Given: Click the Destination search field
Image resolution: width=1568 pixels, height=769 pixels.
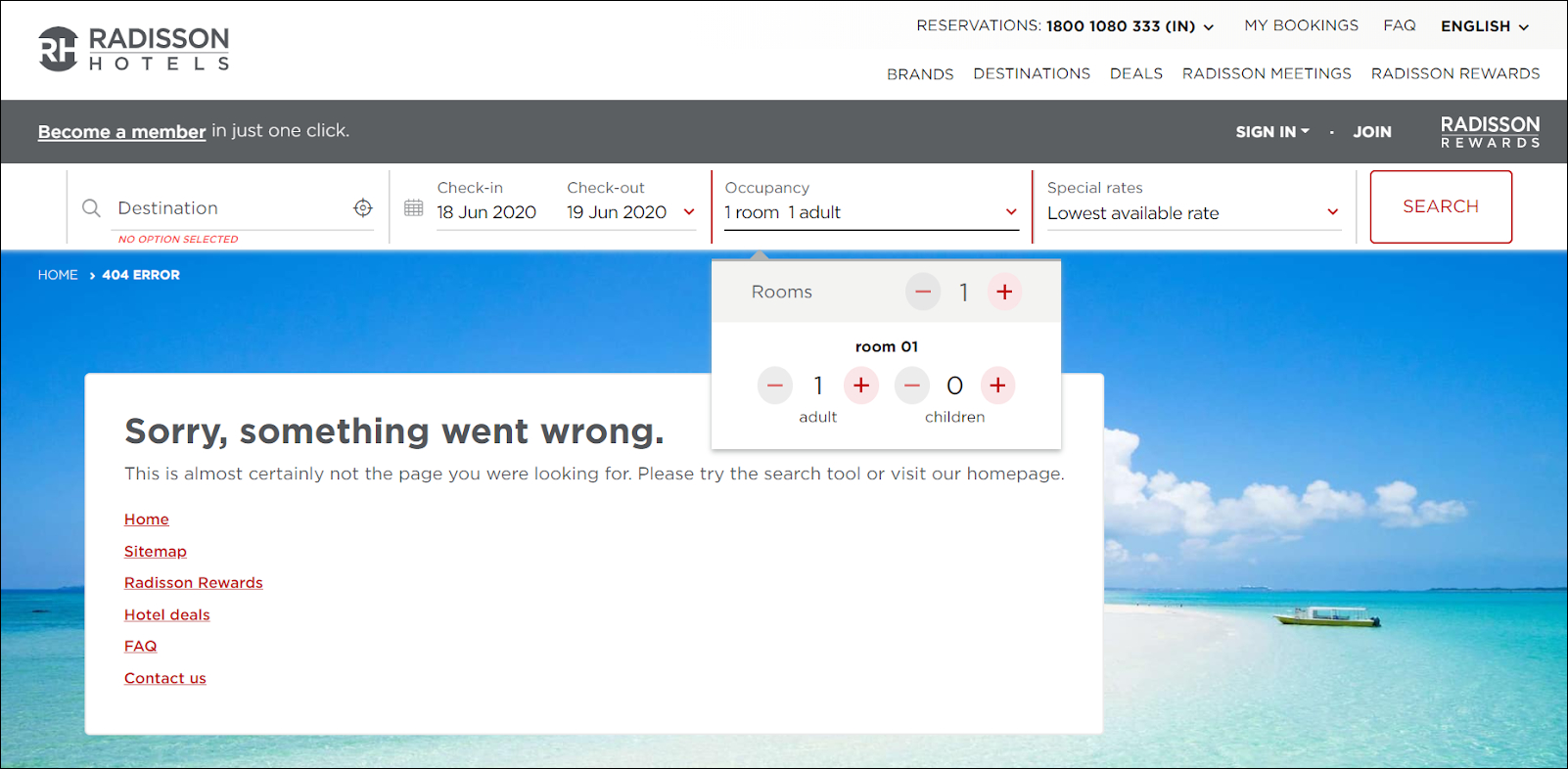Looking at the screenshot, I should 230,208.
